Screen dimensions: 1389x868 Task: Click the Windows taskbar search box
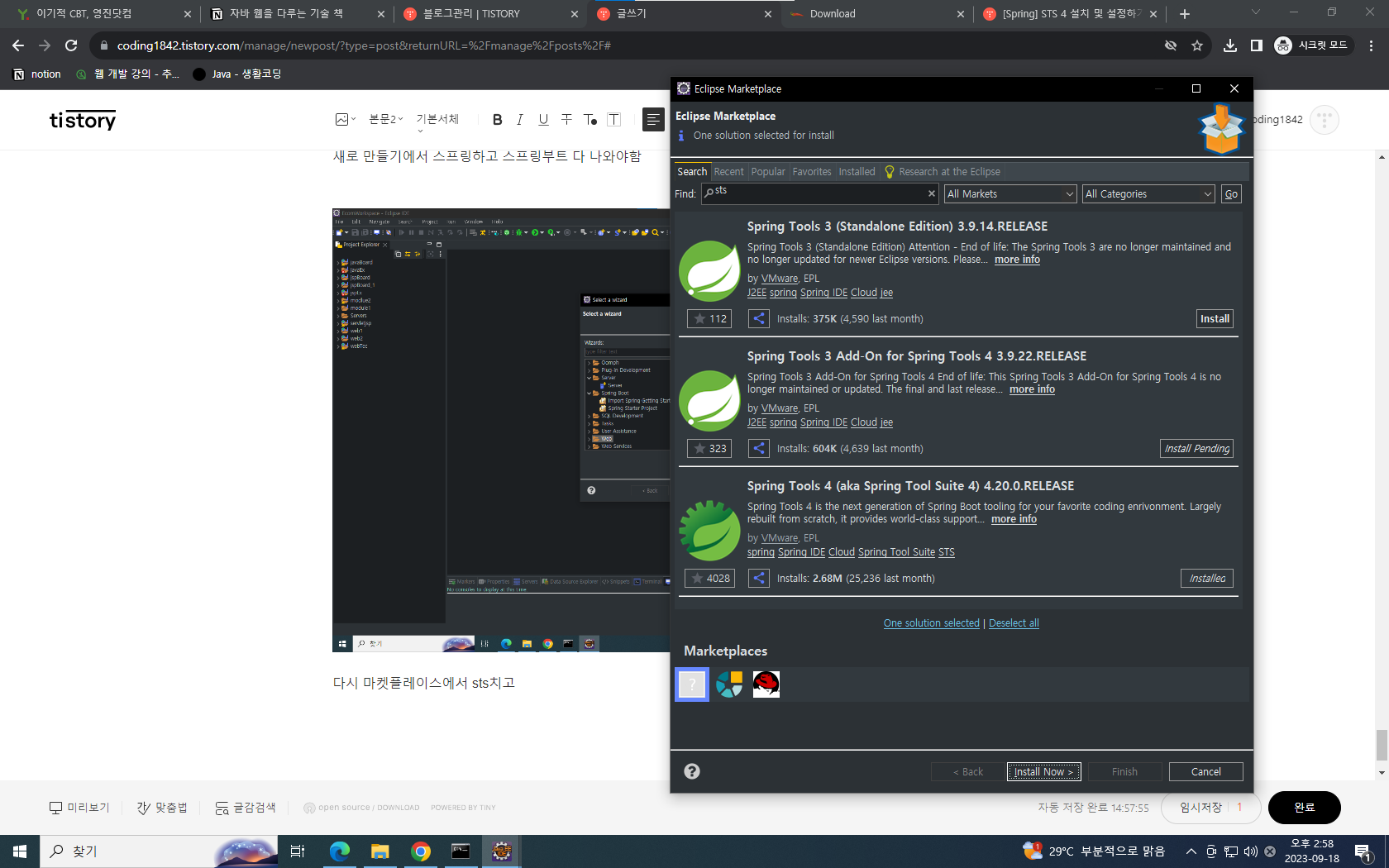[157, 851]
